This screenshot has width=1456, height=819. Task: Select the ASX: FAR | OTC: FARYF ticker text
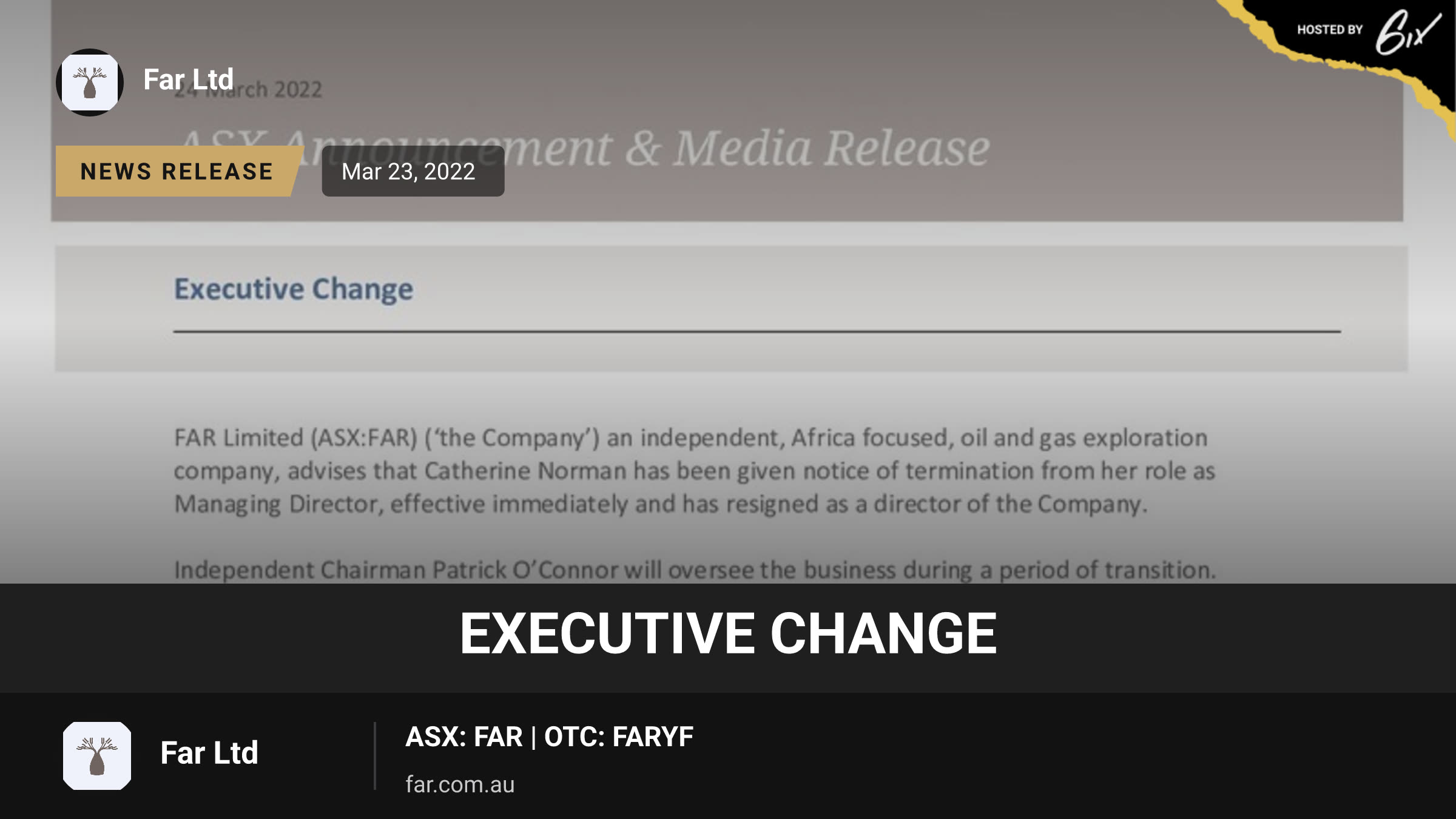point(549,737)
